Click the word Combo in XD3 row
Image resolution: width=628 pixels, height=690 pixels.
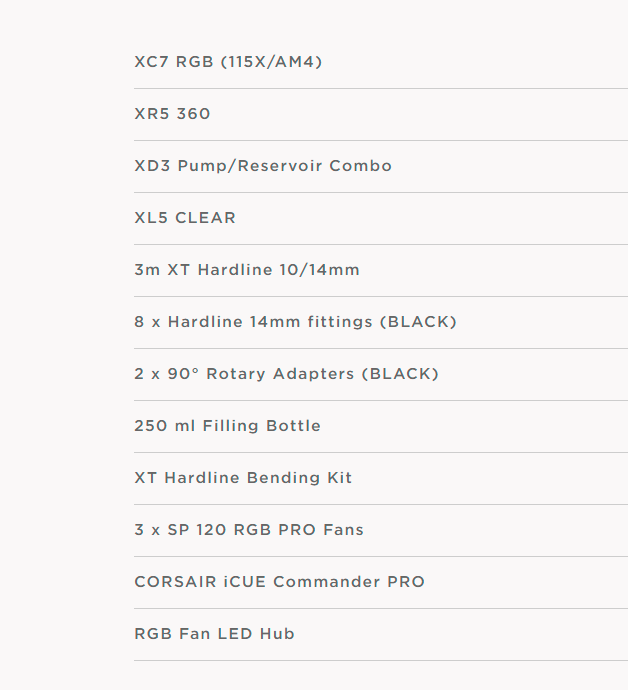[360, 166]
